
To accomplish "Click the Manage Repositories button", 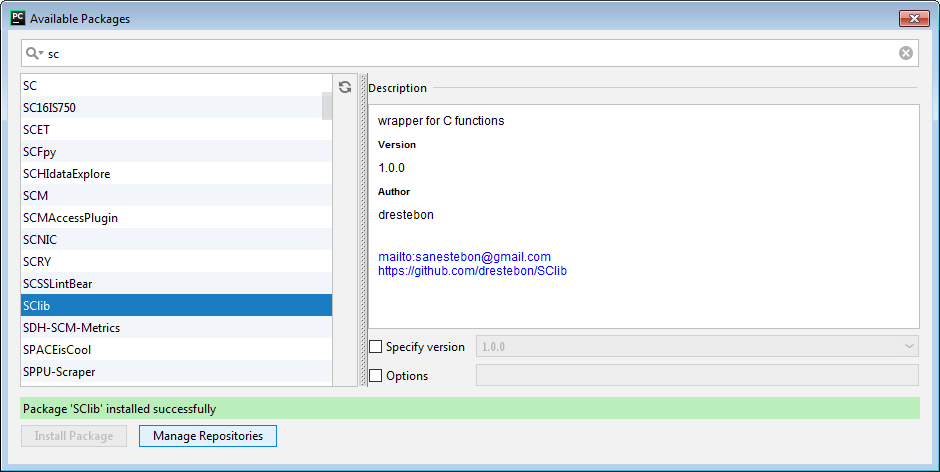I will pos(208,436).
